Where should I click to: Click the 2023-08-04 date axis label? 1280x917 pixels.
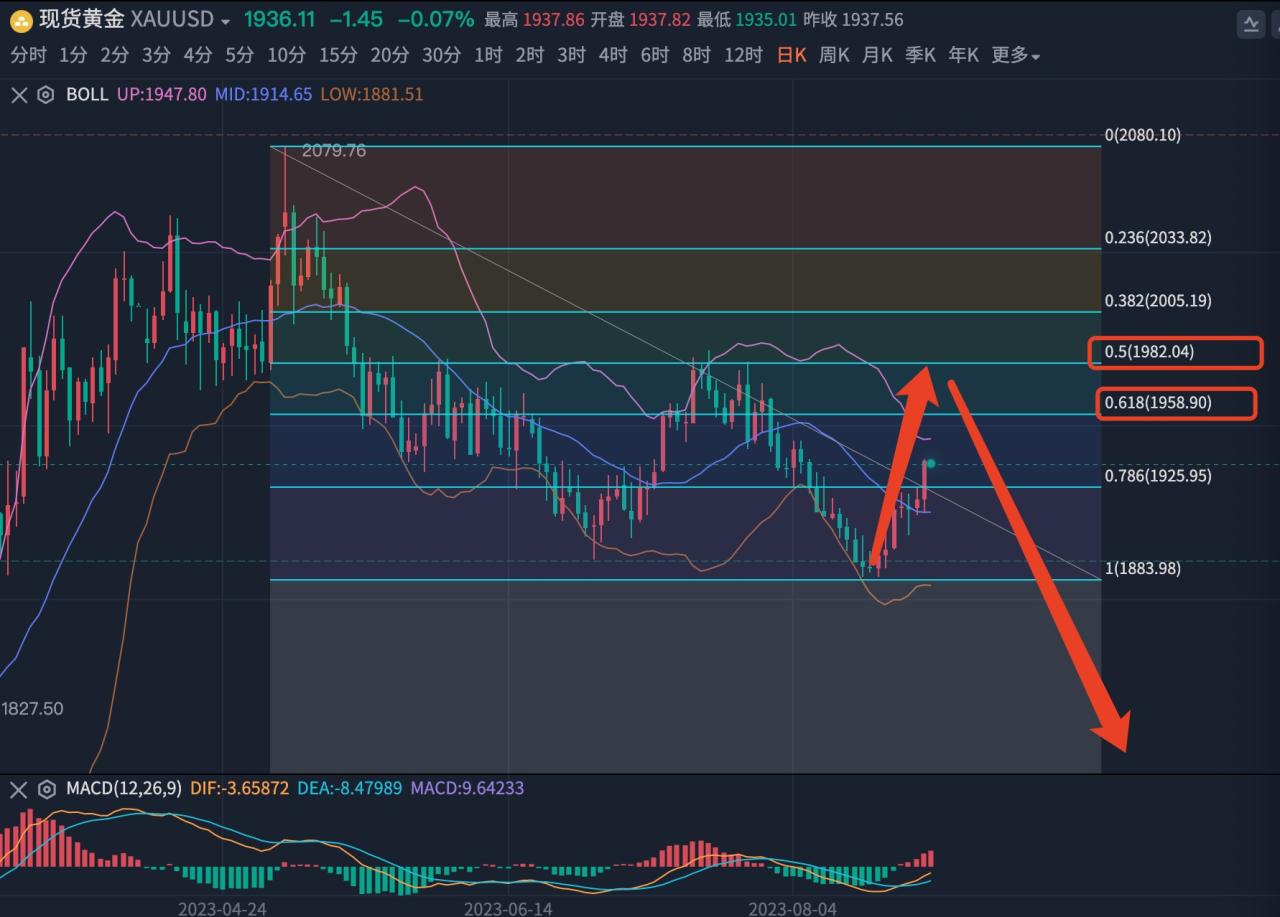(794, 909)
